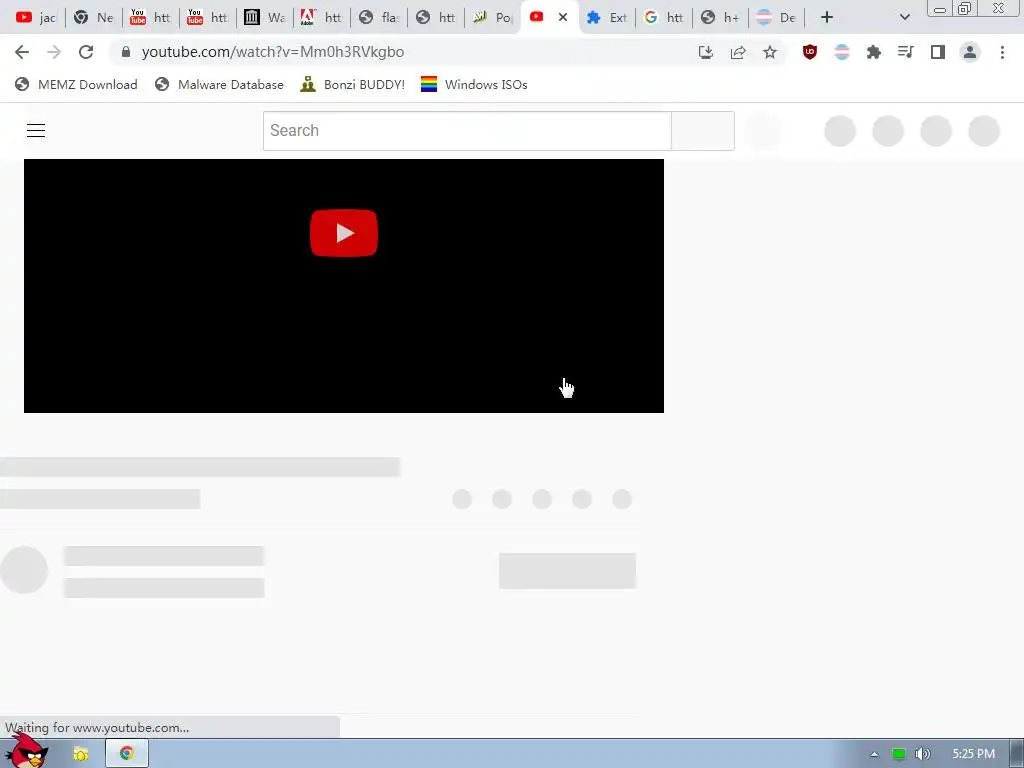Click the YouTube search submit button
This screenshot has height=768, width=1024.
[703, 131]
